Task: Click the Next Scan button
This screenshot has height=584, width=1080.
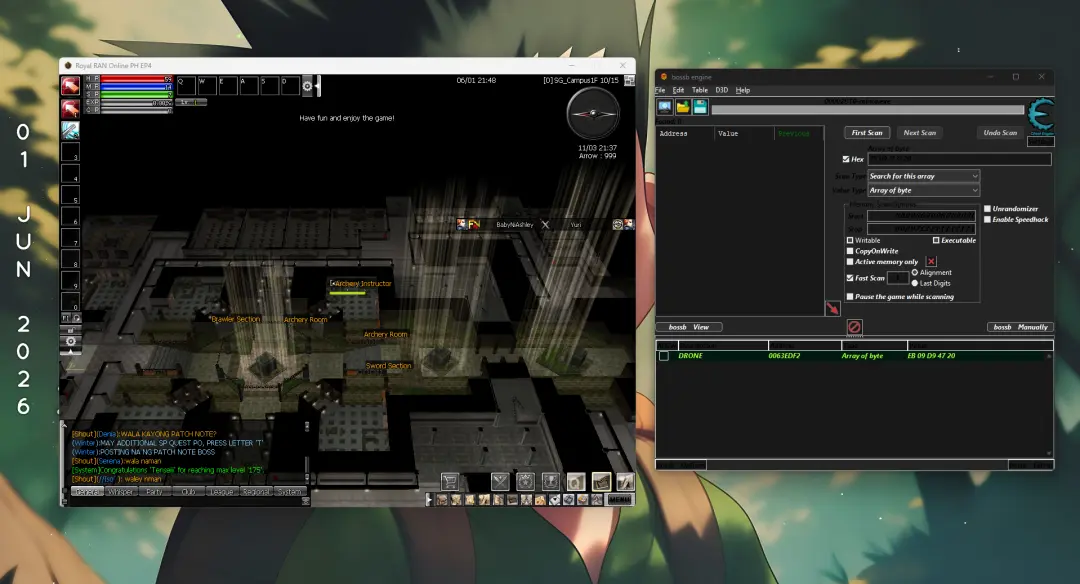Action: (920, 133)
